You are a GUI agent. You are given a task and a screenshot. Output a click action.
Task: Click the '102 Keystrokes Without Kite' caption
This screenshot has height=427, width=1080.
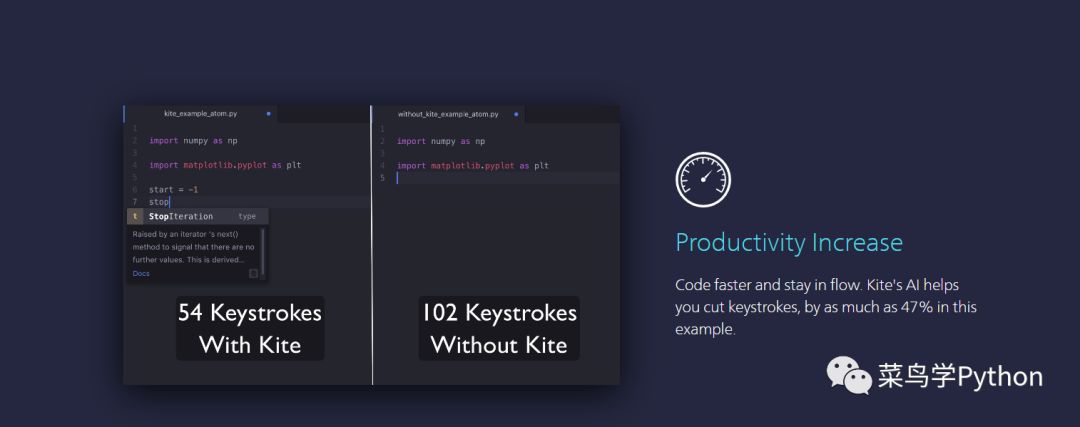(499, 329)
